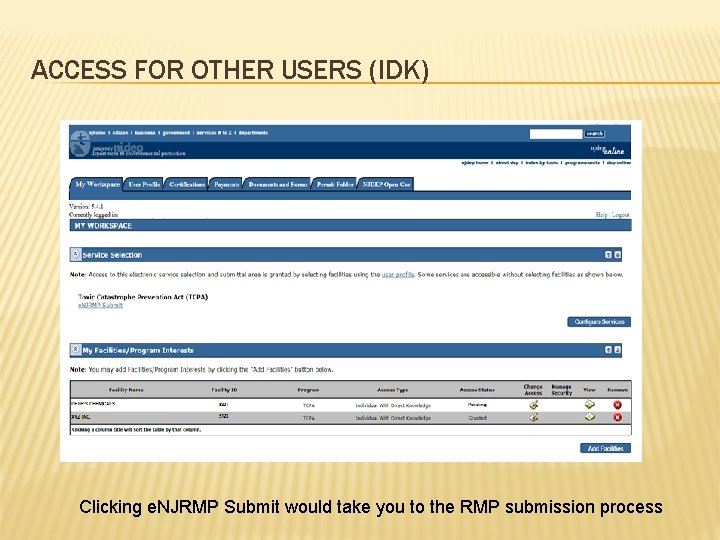Viewport: 720px width, 540px height.
Task: Click the user profile link in note
Action: (398, 275)
